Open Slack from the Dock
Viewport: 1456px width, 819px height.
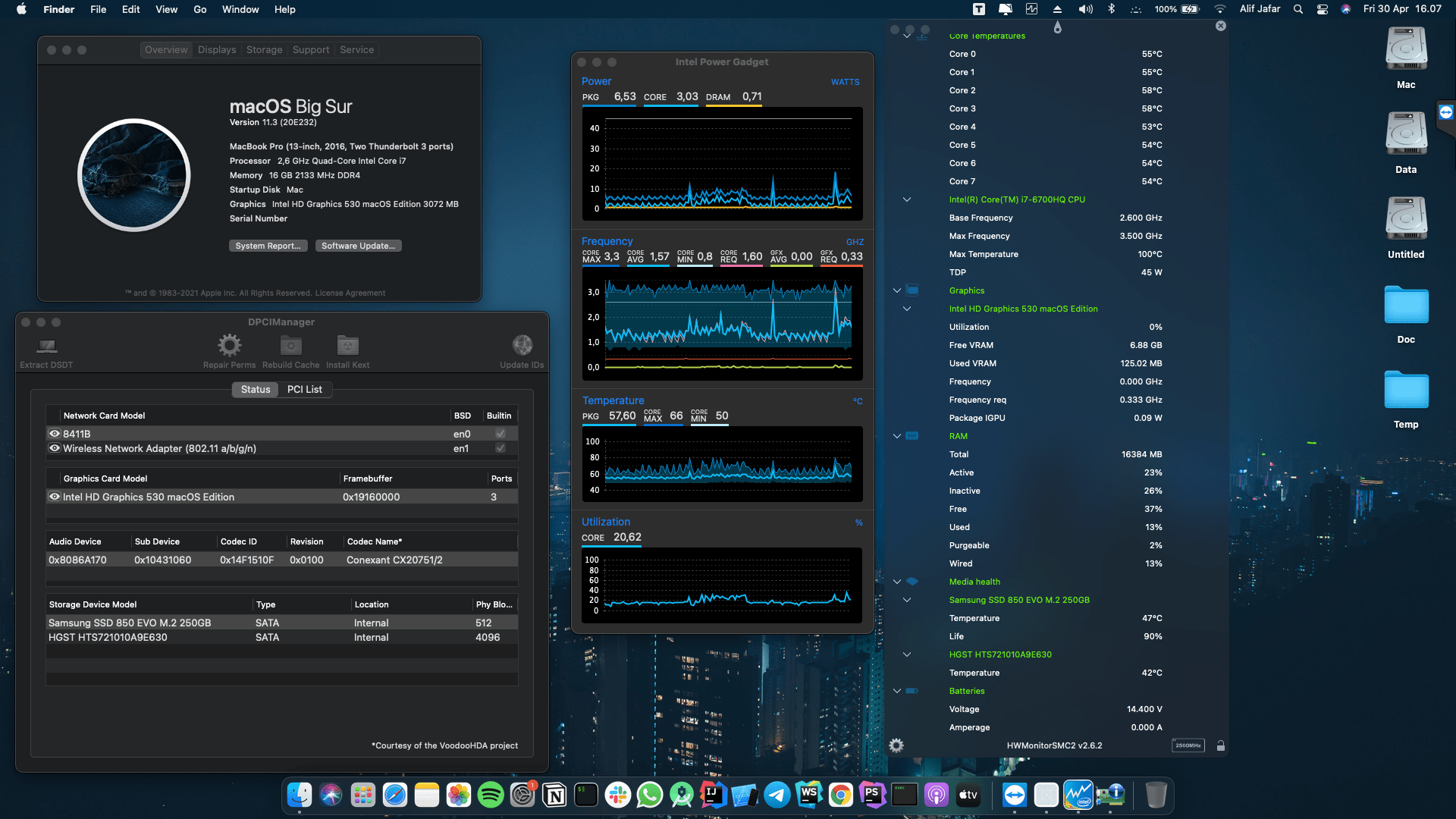(x=618, y=795)
